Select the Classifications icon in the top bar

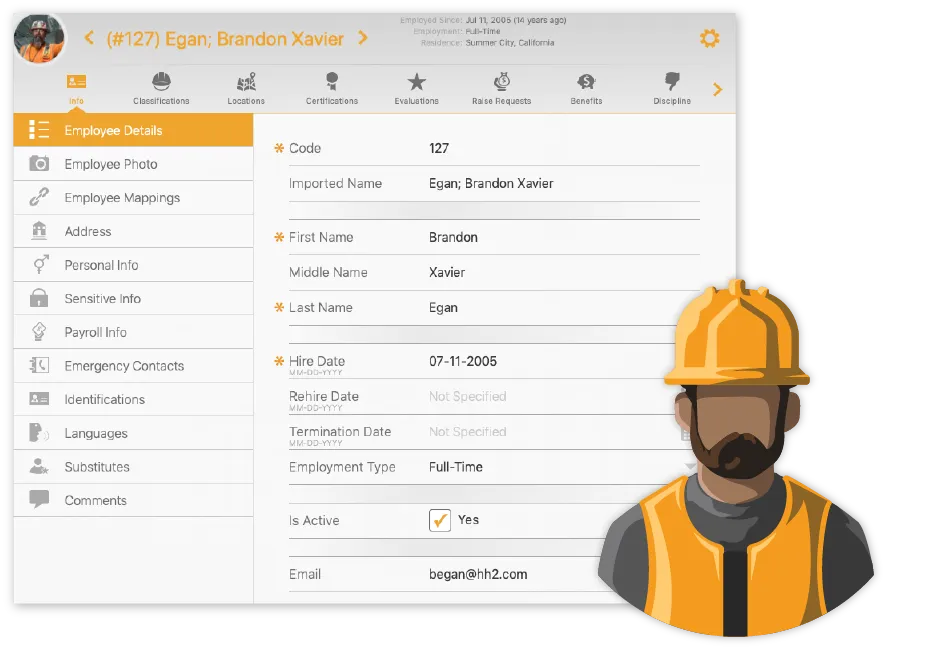click(x=161, y=80)
